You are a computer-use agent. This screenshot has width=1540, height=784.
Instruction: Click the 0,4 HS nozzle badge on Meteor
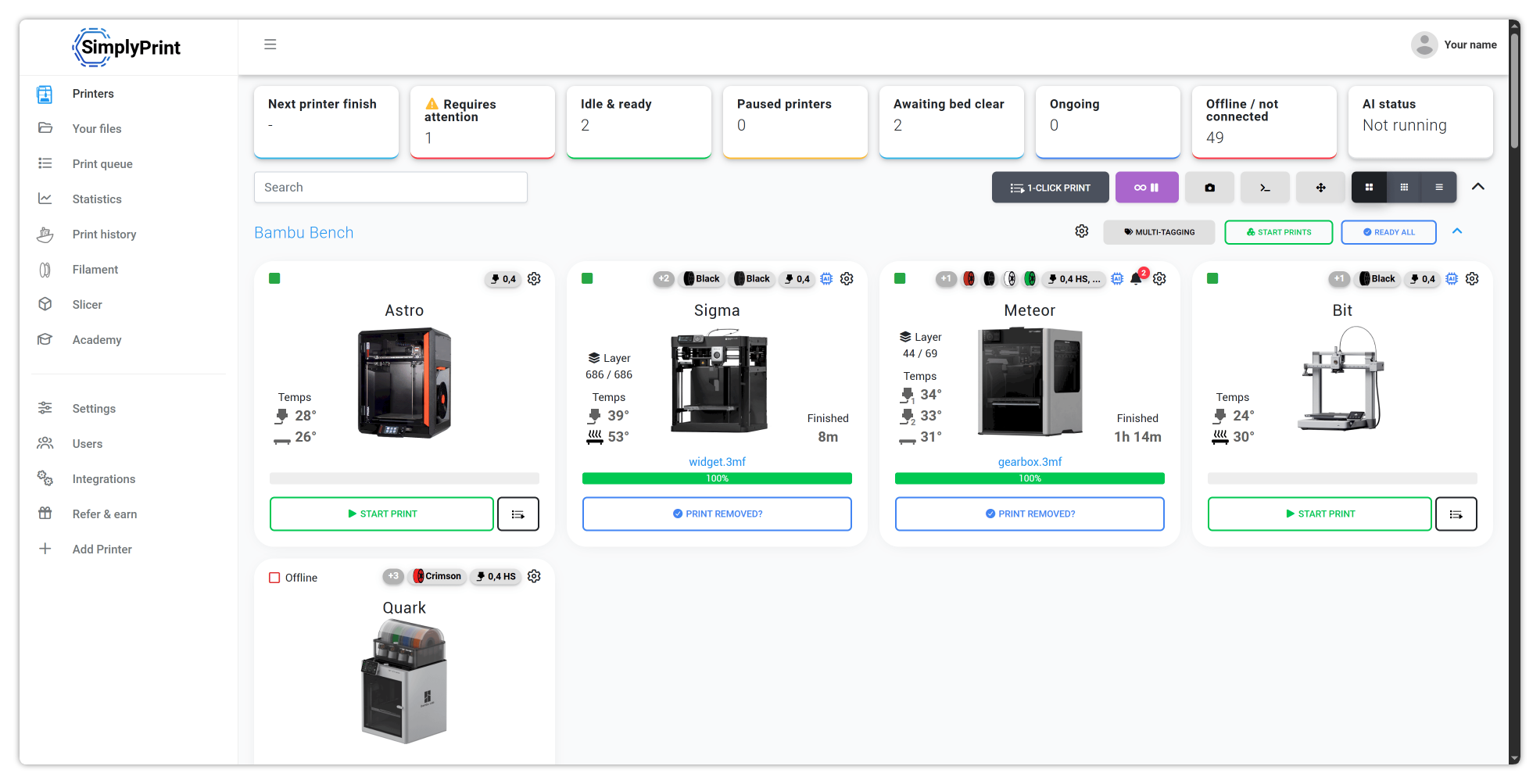coord(1074,279)
